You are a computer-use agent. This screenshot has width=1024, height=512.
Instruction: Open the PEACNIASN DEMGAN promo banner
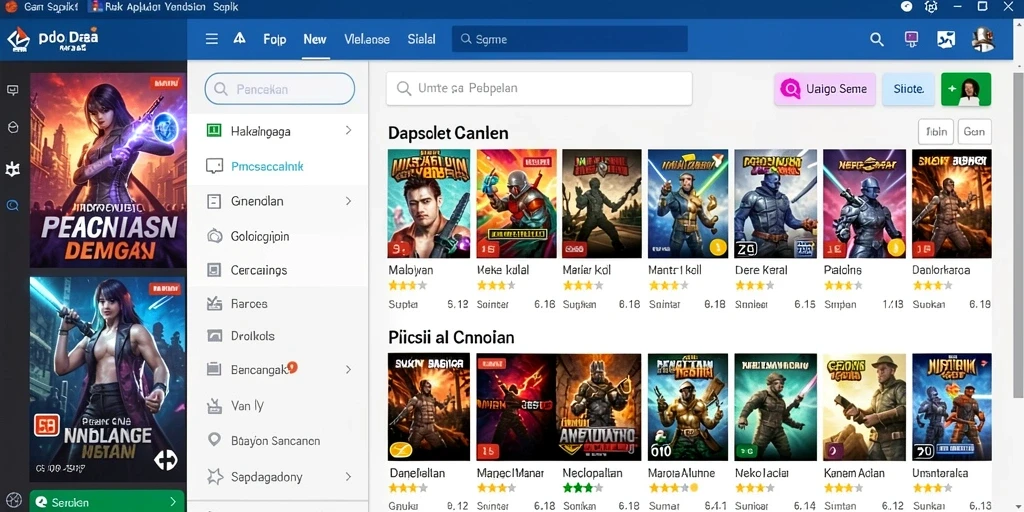pos(108,170)
